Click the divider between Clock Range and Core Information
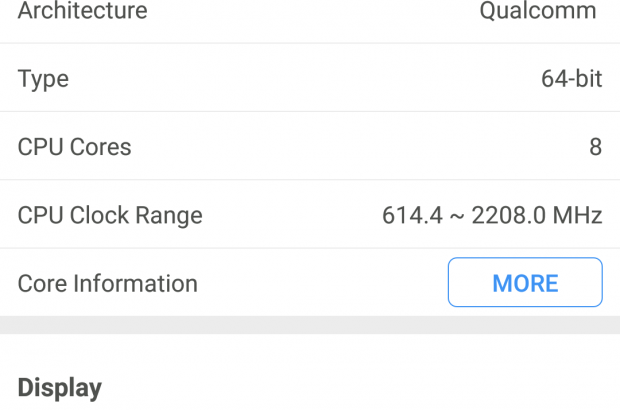This screenshot has width=620, height=410. point(310,248)
